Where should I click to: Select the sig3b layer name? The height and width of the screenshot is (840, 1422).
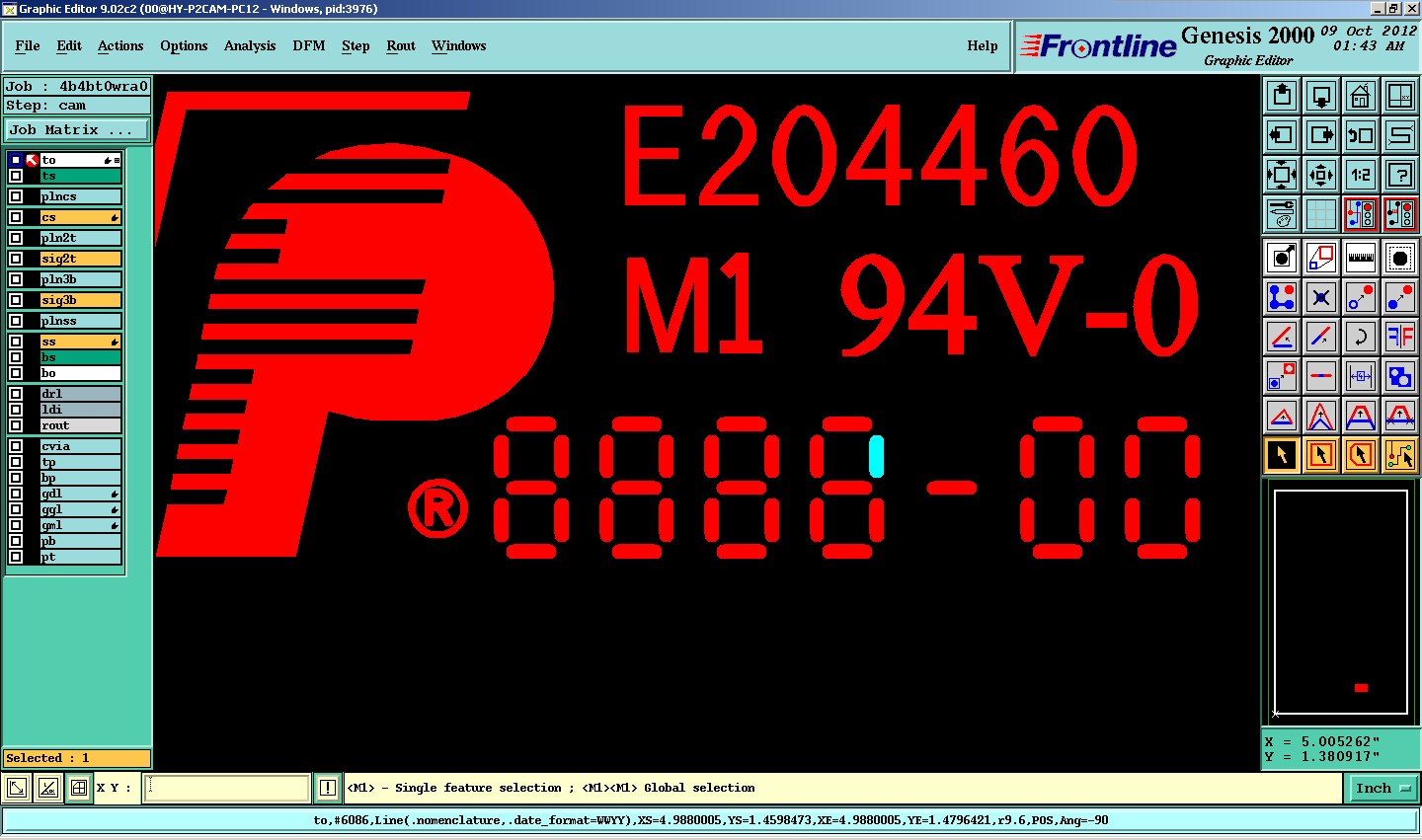(x=81, y=300)
